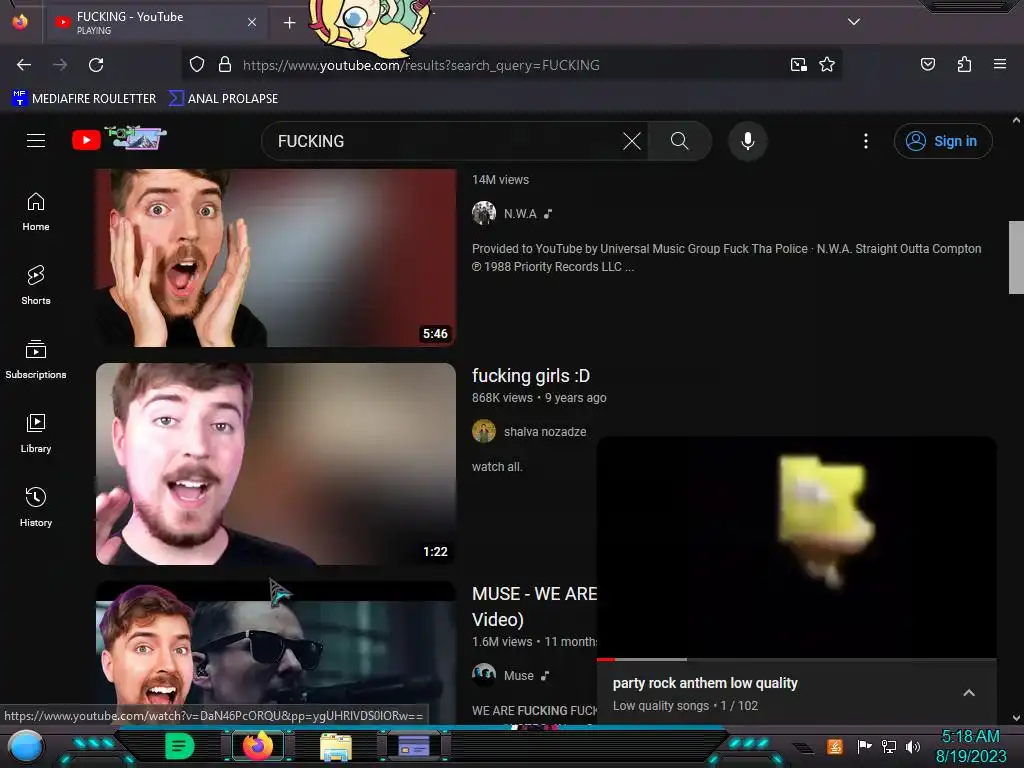Click the network icon in system tray

click(889, 746)
